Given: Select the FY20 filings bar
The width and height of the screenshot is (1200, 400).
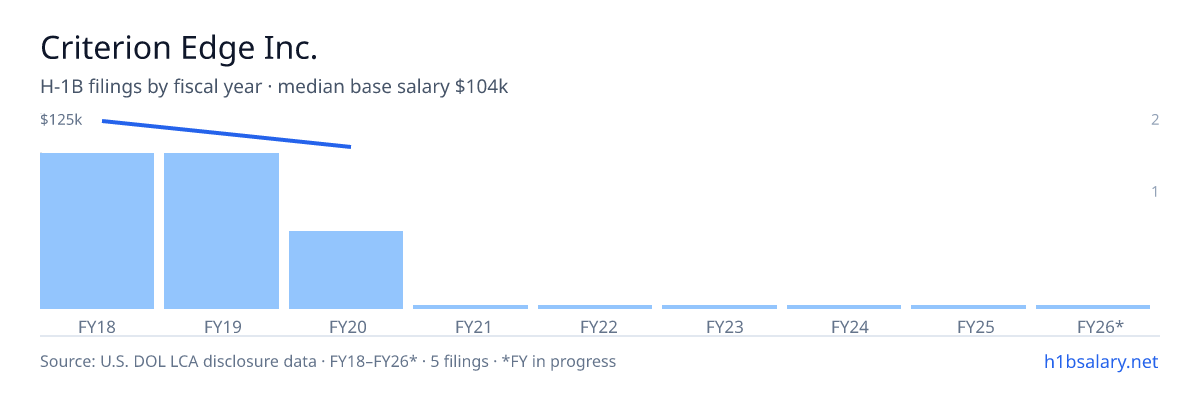Looking at the screenshot, I should [x=346, y=270].
